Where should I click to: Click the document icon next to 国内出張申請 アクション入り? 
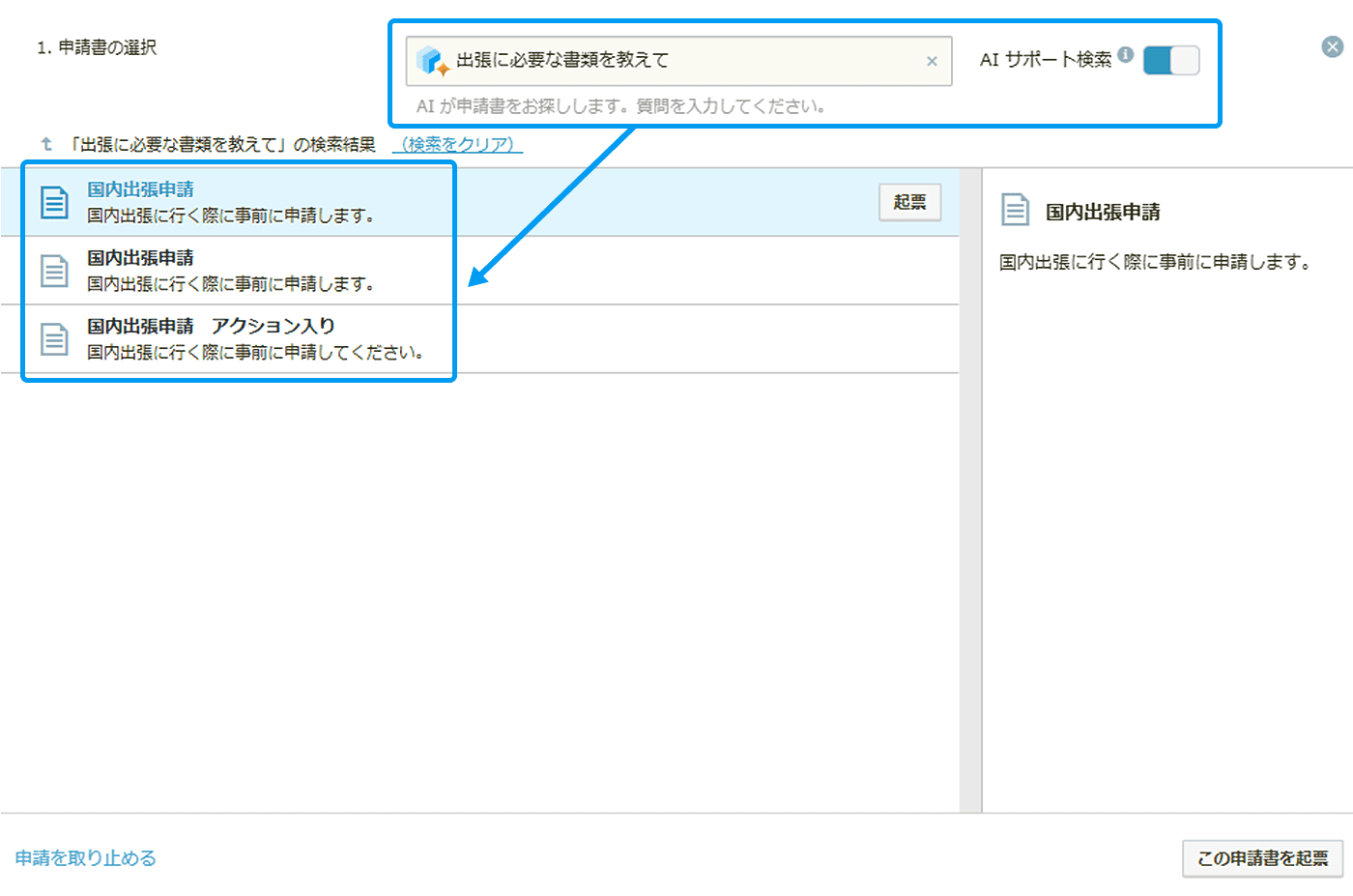point(54,339)
